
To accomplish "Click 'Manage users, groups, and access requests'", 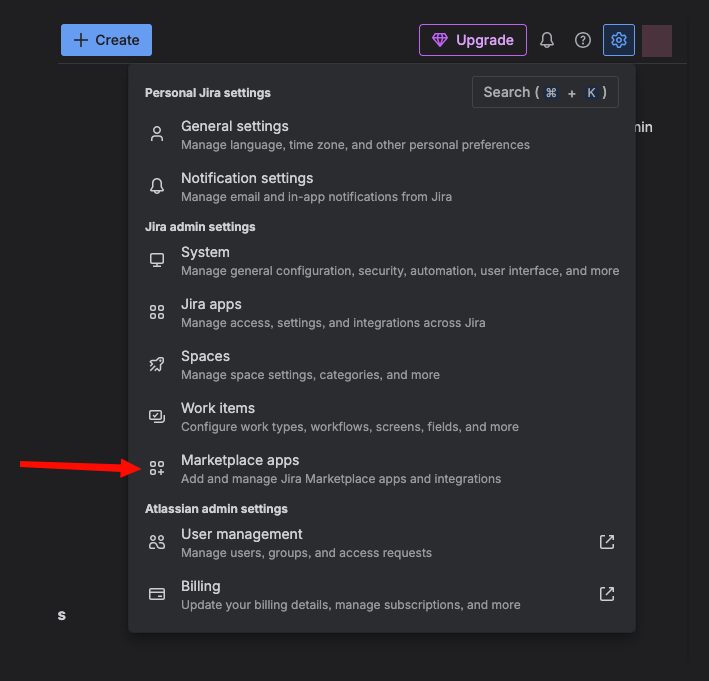I will 307,553.
